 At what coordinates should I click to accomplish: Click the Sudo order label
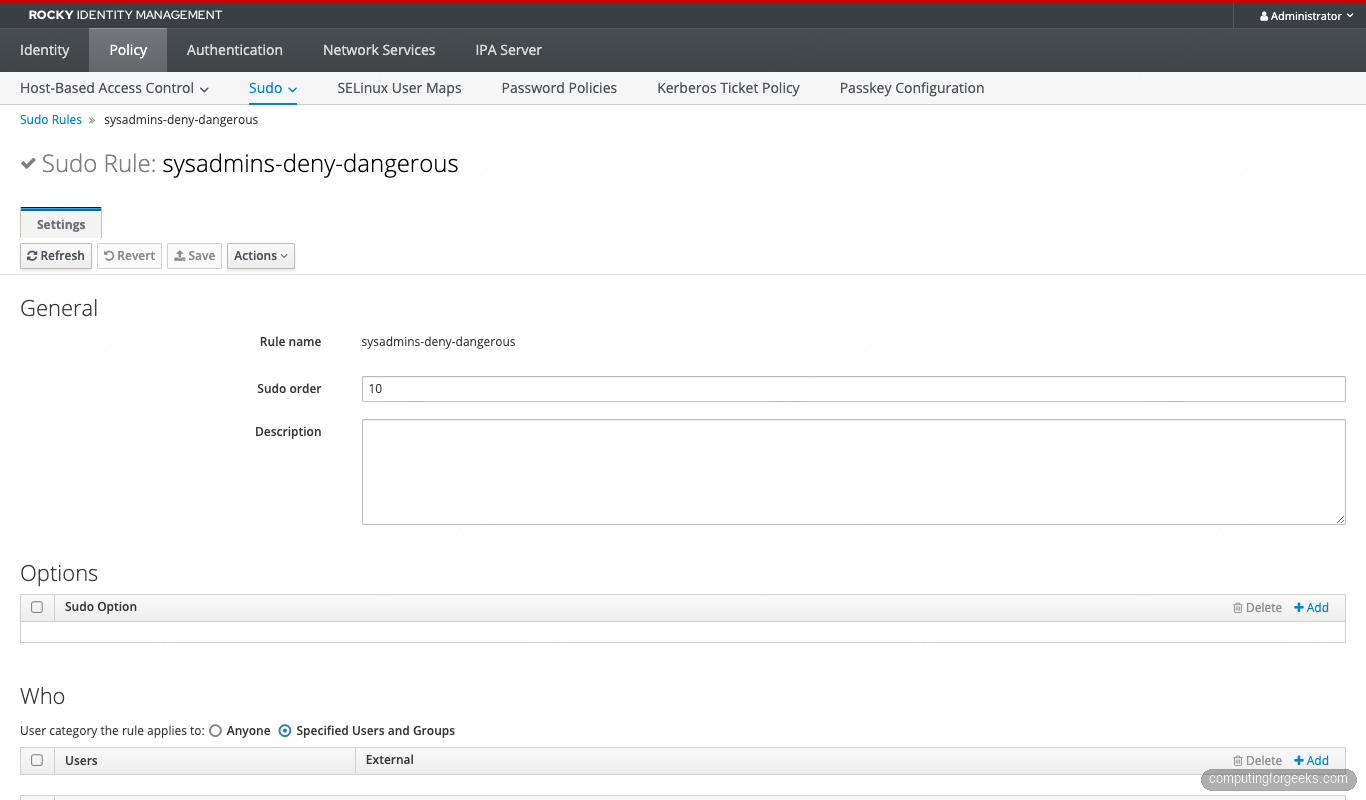click(289, 389)
